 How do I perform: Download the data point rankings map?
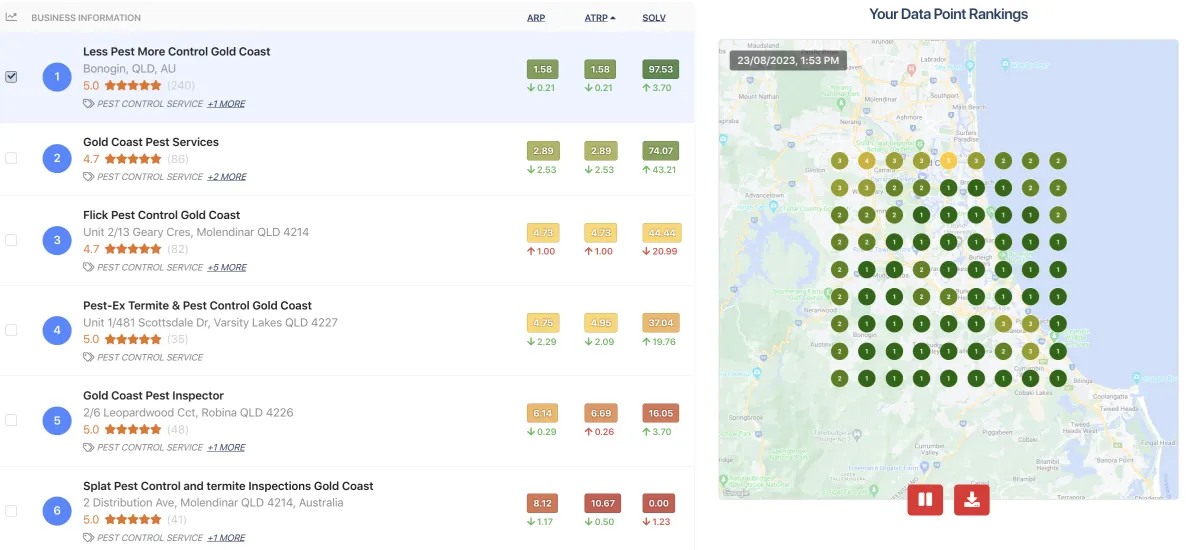click(x=972, y=500)
